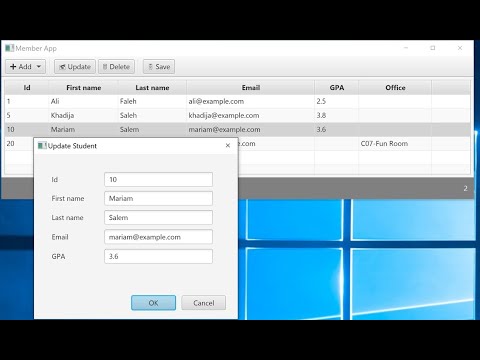Click the Delete toolbar button

116,67
